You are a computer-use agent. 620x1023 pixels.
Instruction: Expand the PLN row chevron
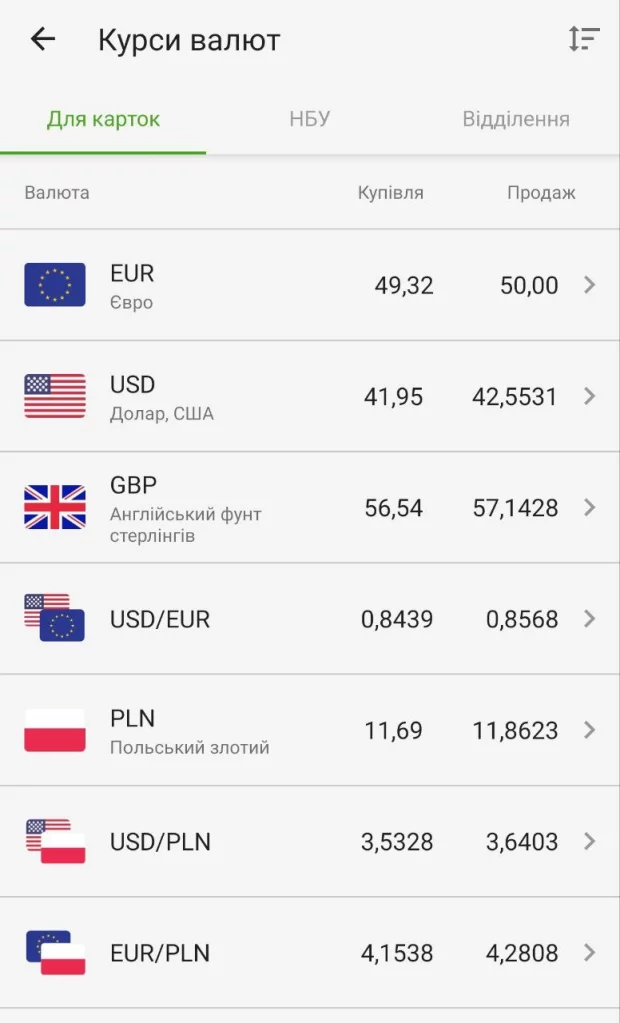coord(589,730)
